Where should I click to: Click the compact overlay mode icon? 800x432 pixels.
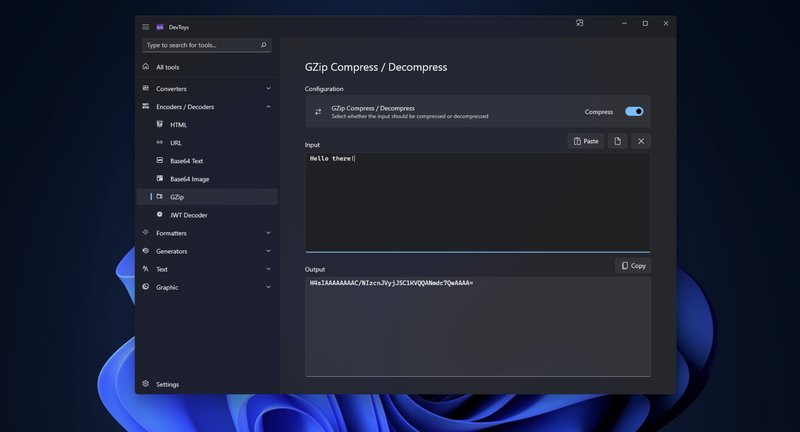[580, 23]
